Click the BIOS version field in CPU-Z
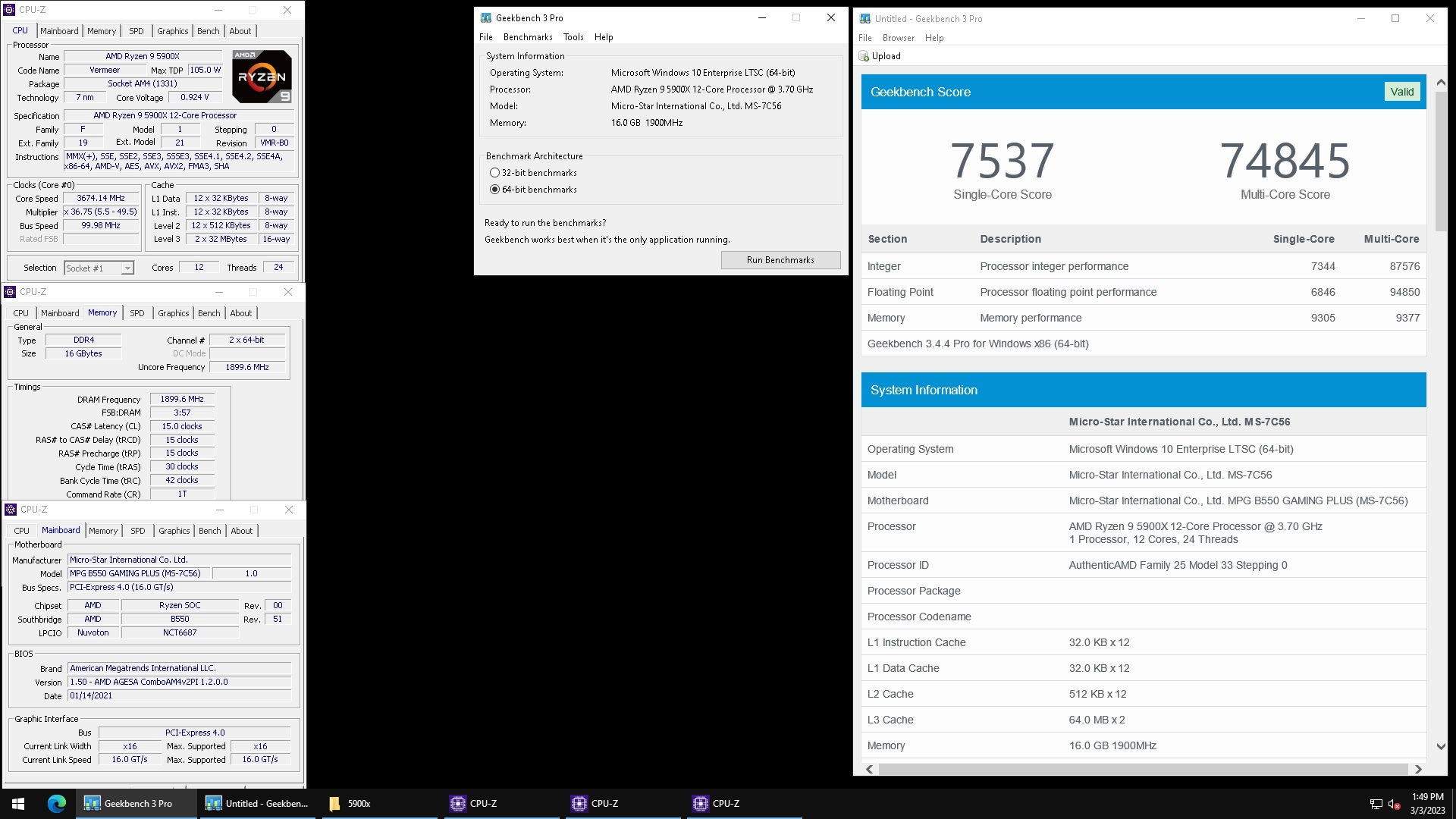1456x819 pixels. (x=179, y=682)
